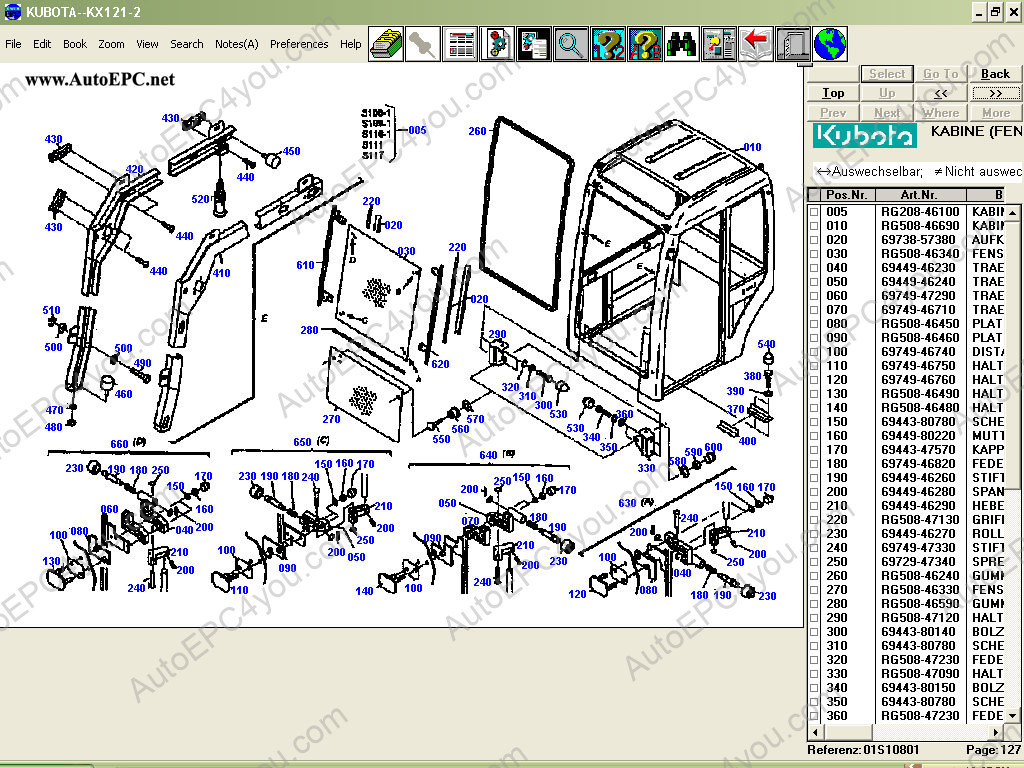Image resolution: width=1024 pixels, height=768 pixels.
Task: Select checkbox for position 100 row
Action: pyautogui.click(x=814, y=352)
